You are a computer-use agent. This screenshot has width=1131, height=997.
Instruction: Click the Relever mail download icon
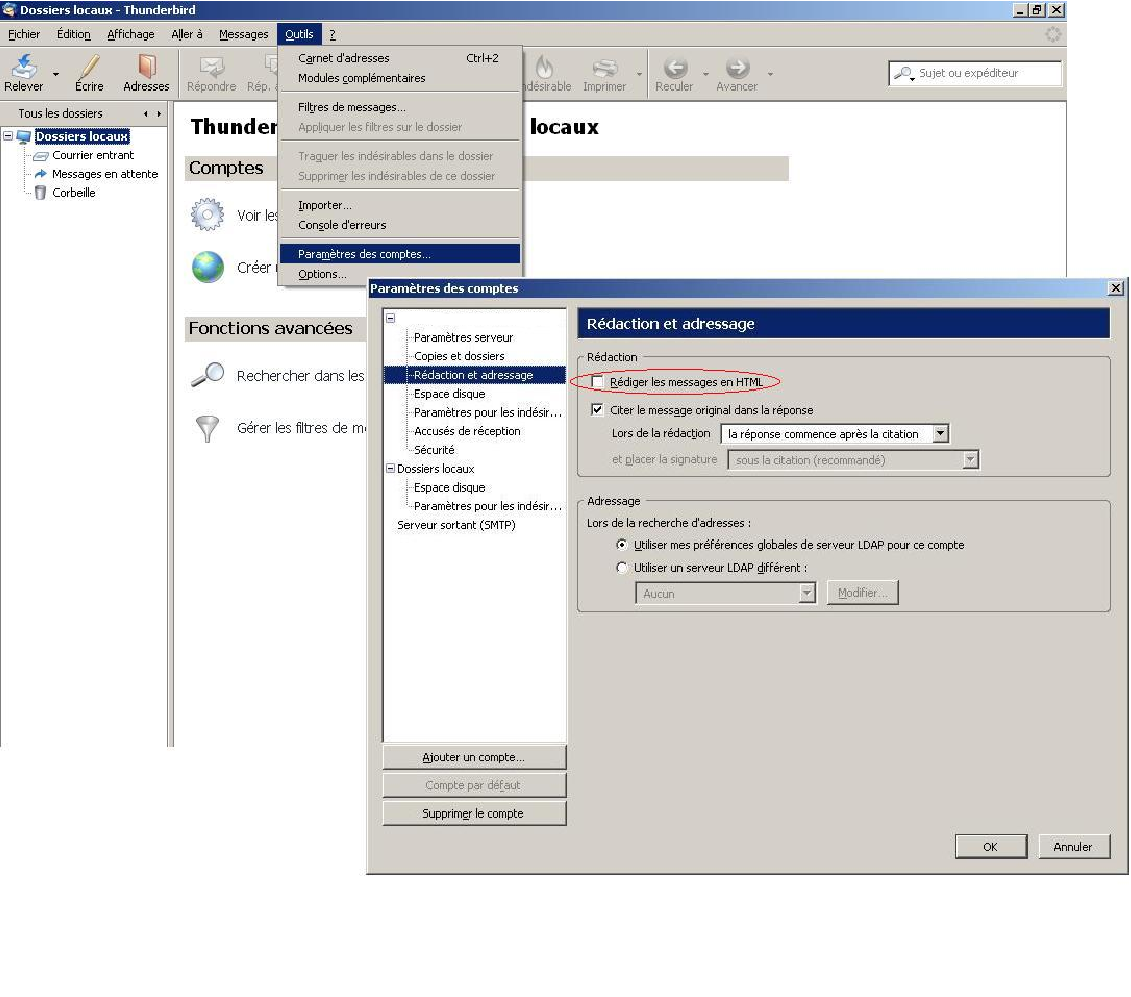(x=24, y=66)
